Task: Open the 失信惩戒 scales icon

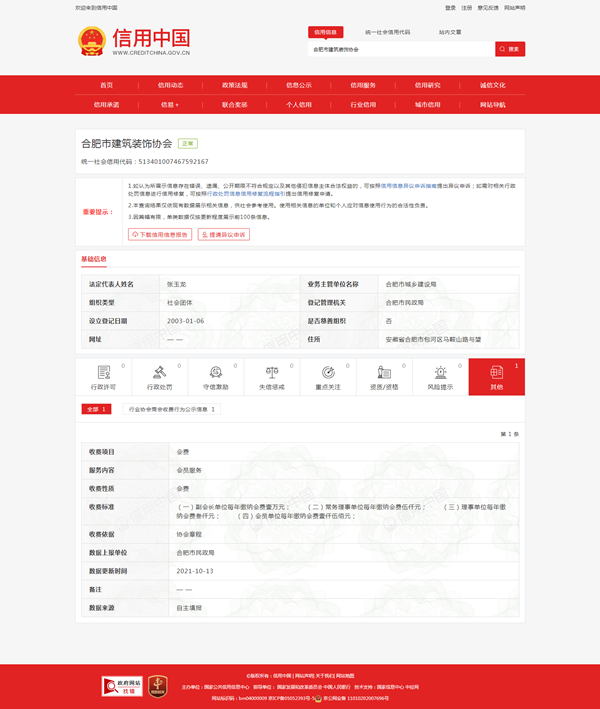Action: (272, 371)
